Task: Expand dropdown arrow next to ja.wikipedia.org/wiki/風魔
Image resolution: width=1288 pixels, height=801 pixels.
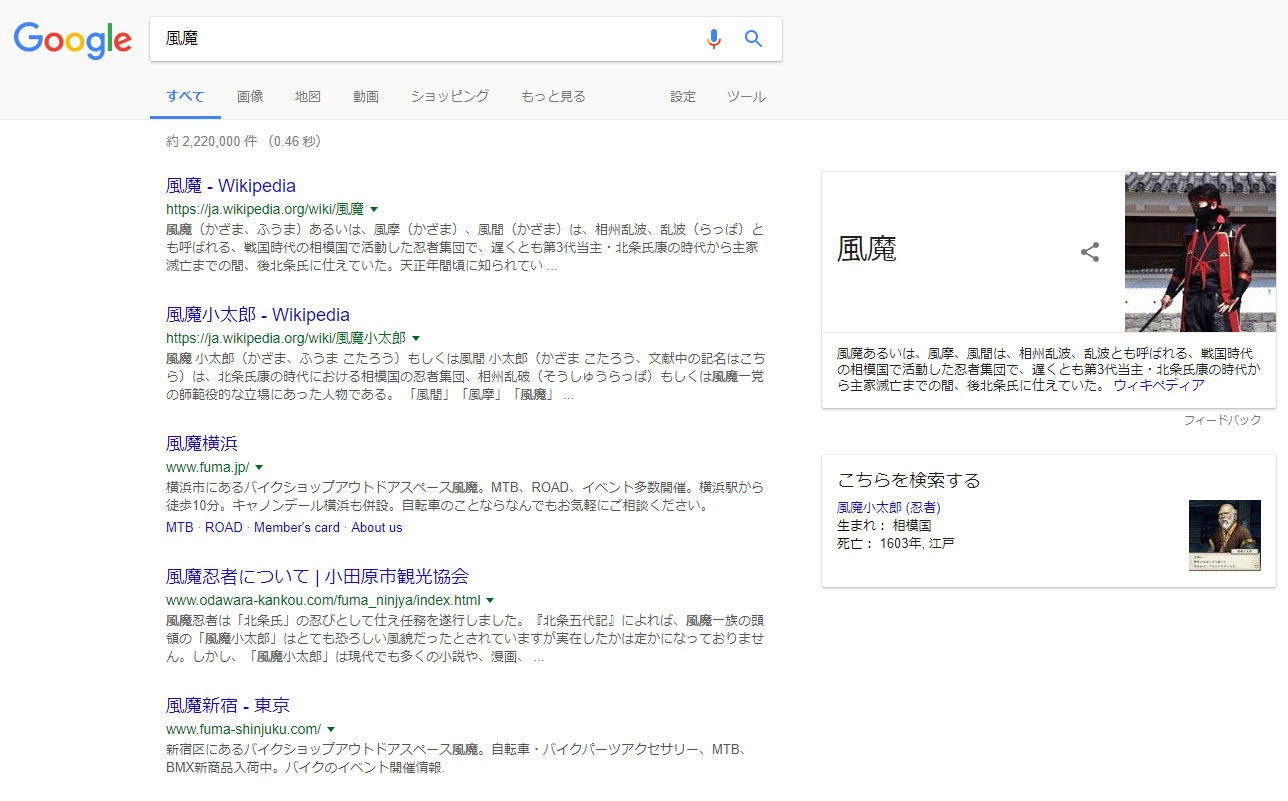Action: [x=374, y=210]
